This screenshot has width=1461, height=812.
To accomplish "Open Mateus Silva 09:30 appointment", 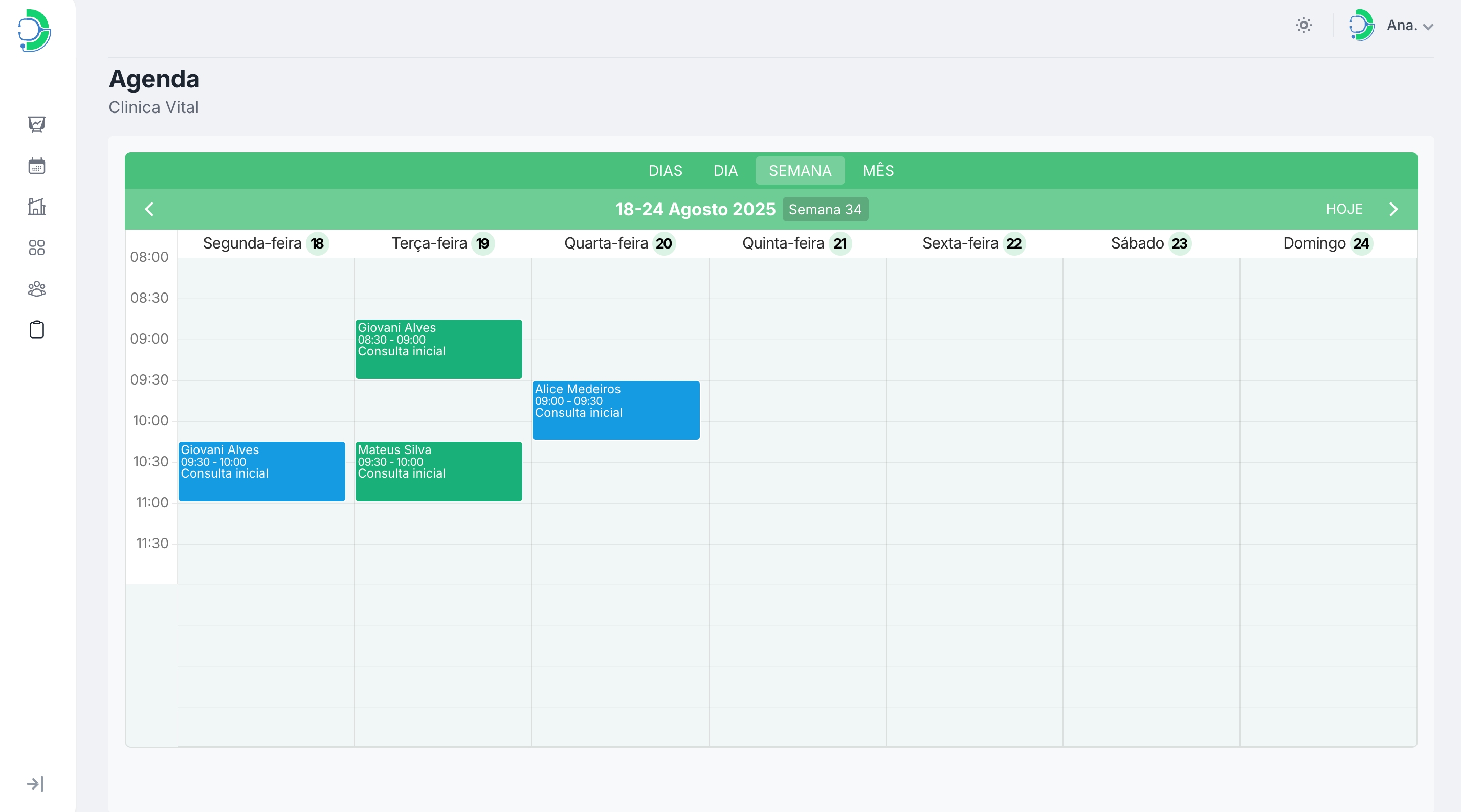I will [x=438, y=471].
